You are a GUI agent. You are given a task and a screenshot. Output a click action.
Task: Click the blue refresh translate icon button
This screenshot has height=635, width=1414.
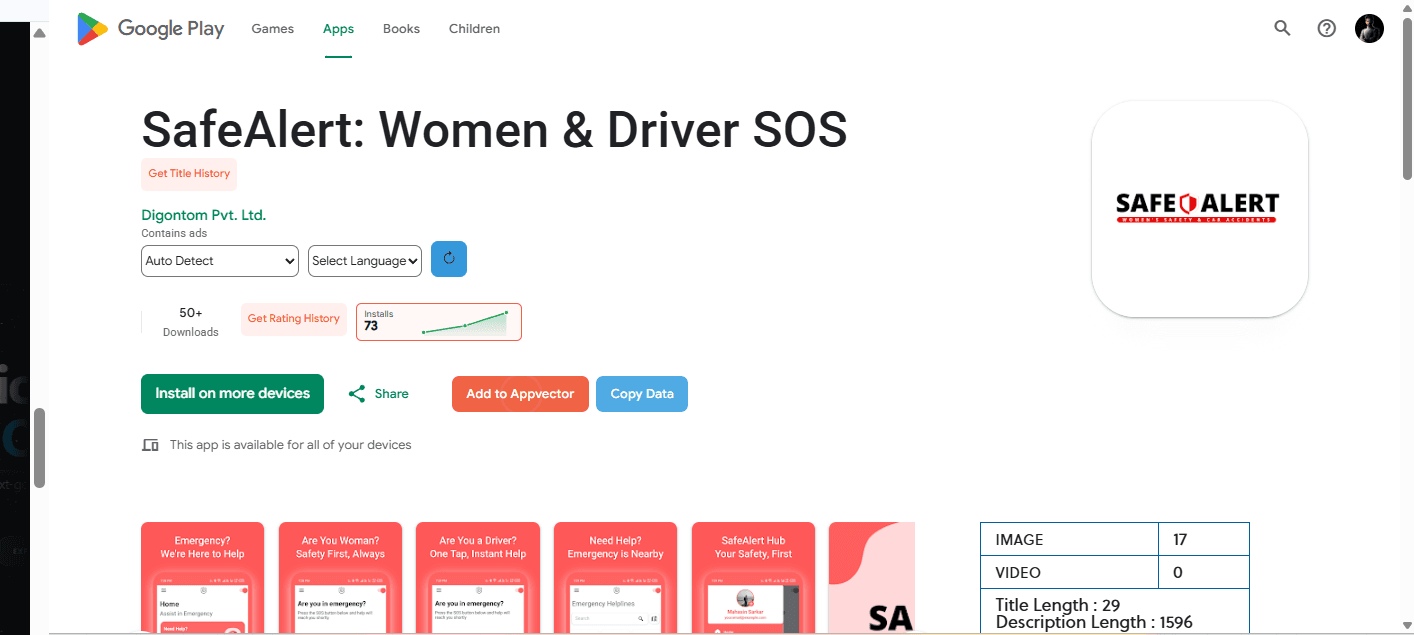click(x=449, y=259)
